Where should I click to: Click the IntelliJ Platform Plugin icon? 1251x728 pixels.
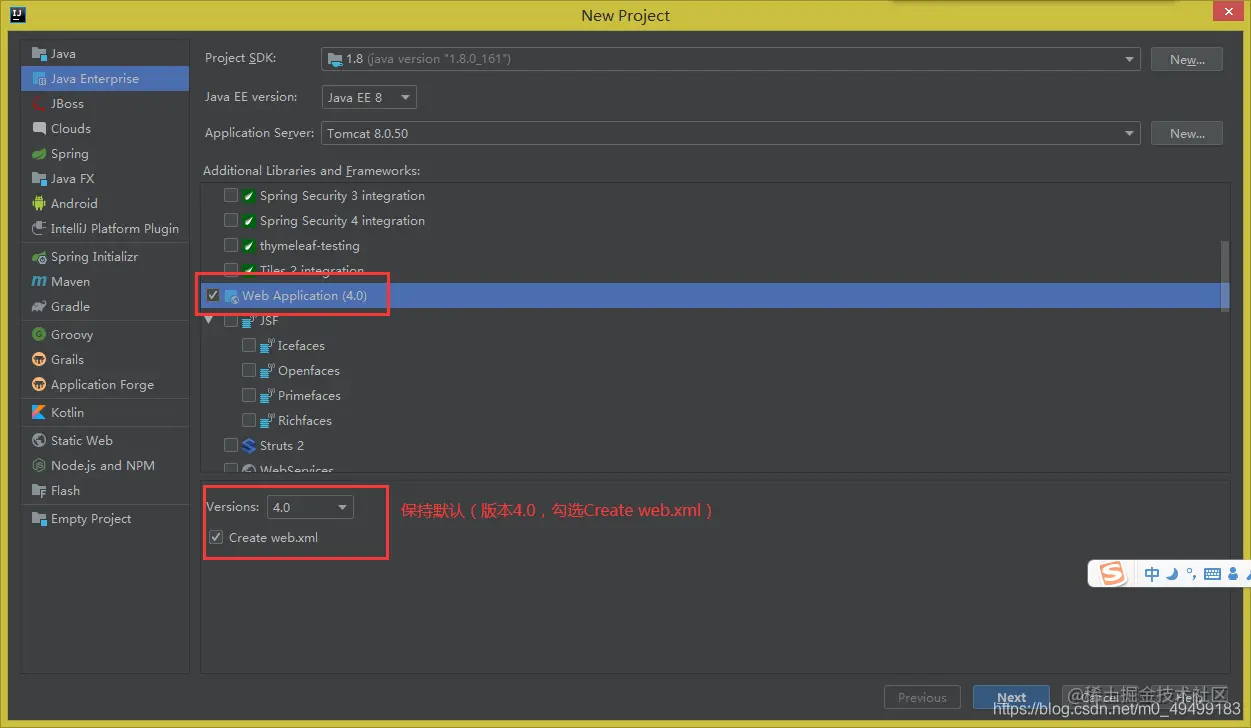point(39,229)
